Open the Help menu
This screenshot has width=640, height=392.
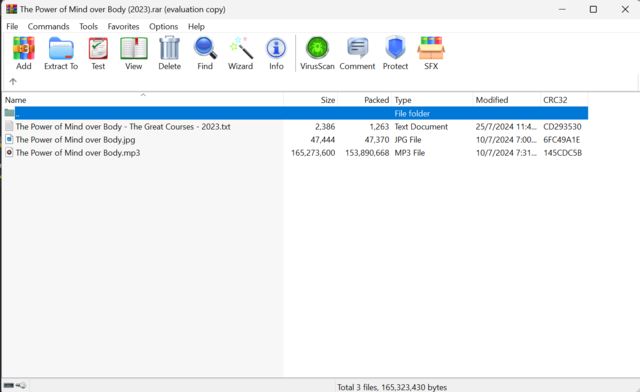196,27
